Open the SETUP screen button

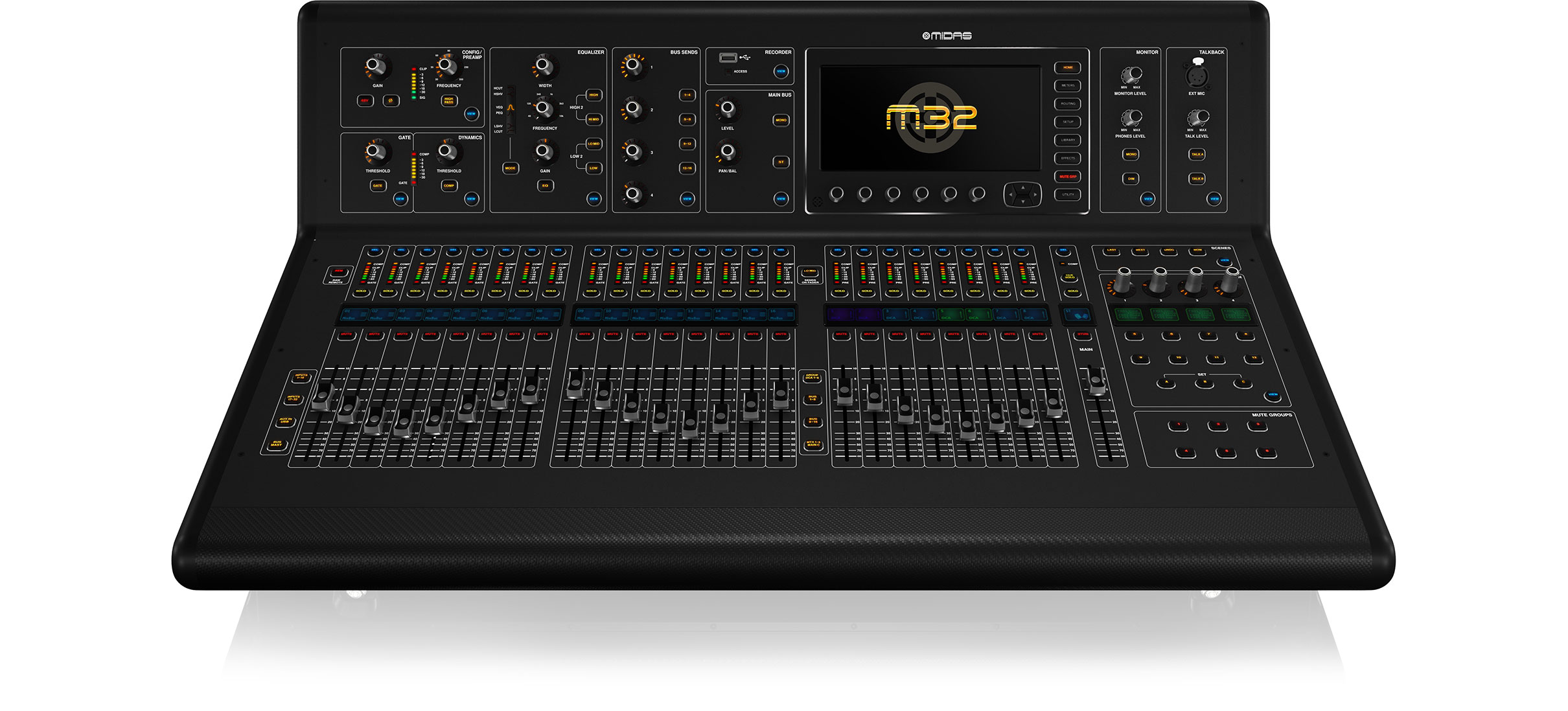tap(1068, 122)
